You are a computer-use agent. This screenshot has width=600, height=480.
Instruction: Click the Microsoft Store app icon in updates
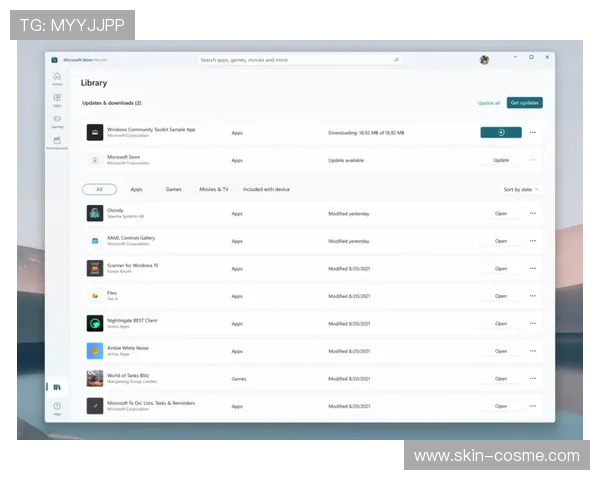(x=95, y=160)
